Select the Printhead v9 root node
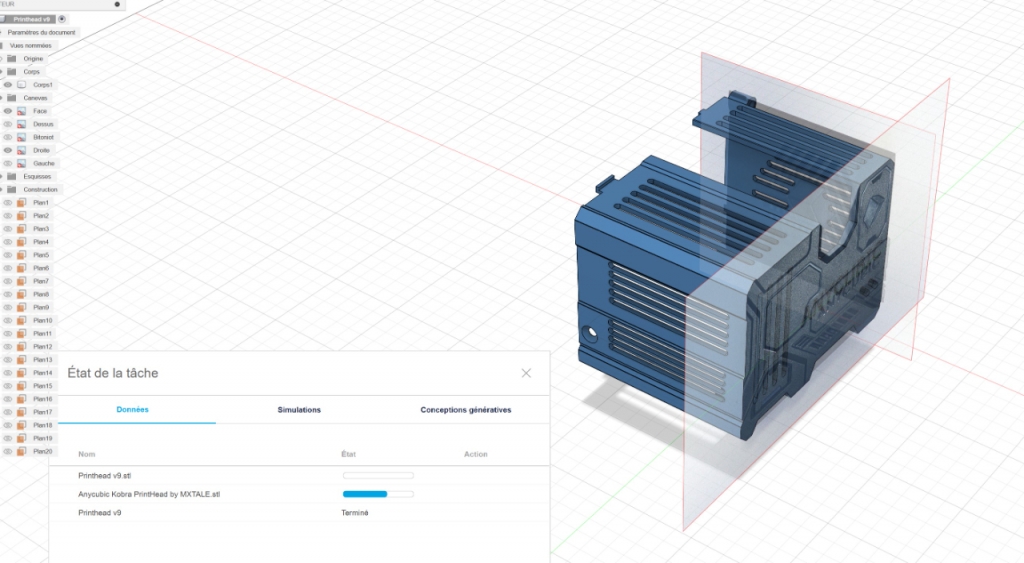The height and width of the screenshot is (563, 1024). (31, 19)
